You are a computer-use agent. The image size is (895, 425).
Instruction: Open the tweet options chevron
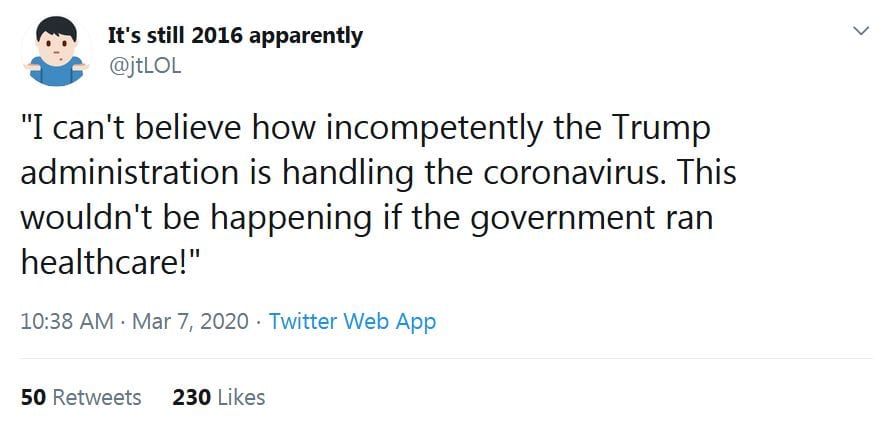858,33
